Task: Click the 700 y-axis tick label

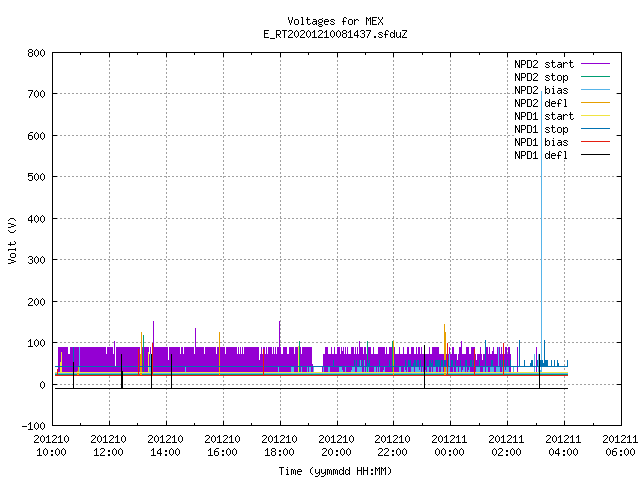Action: (36, 94)
